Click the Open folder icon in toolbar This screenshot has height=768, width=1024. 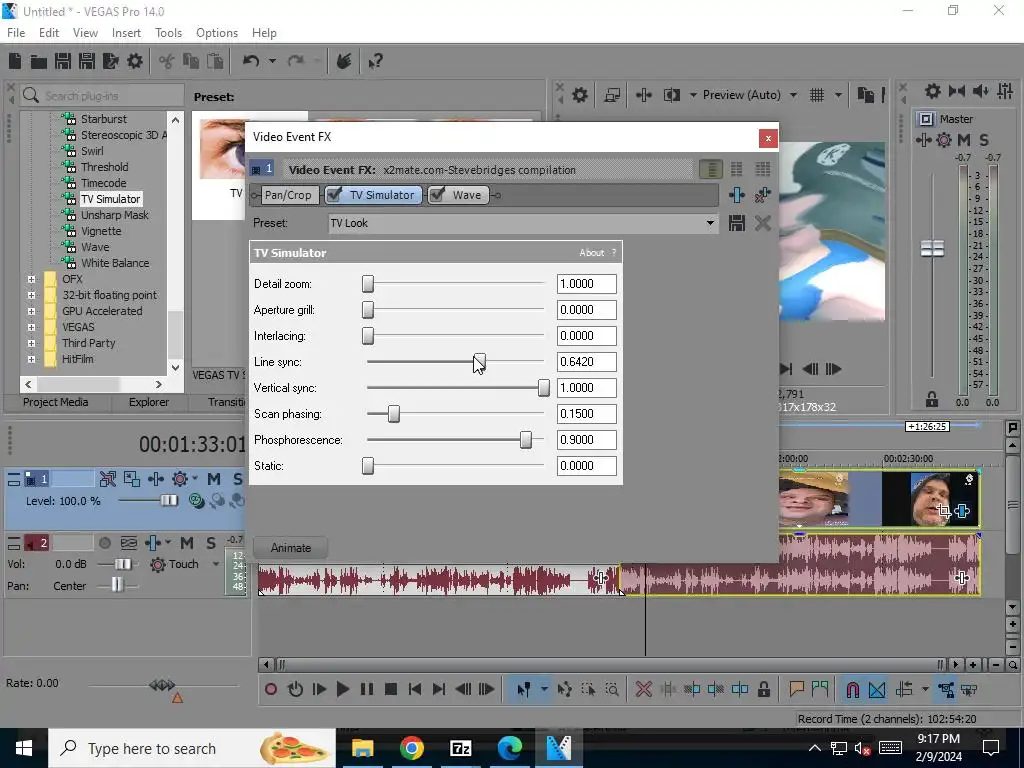coord(39,61)
